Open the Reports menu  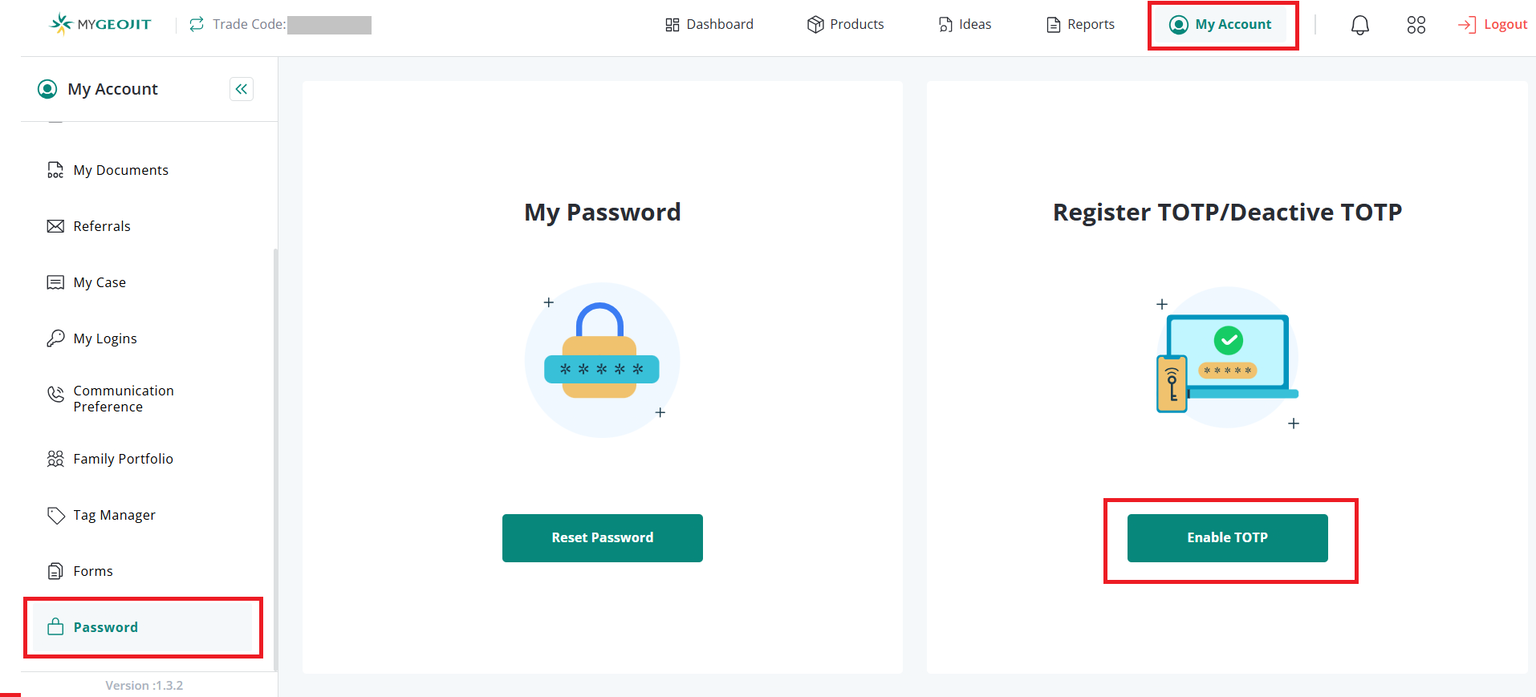(x=1080, y=24)
